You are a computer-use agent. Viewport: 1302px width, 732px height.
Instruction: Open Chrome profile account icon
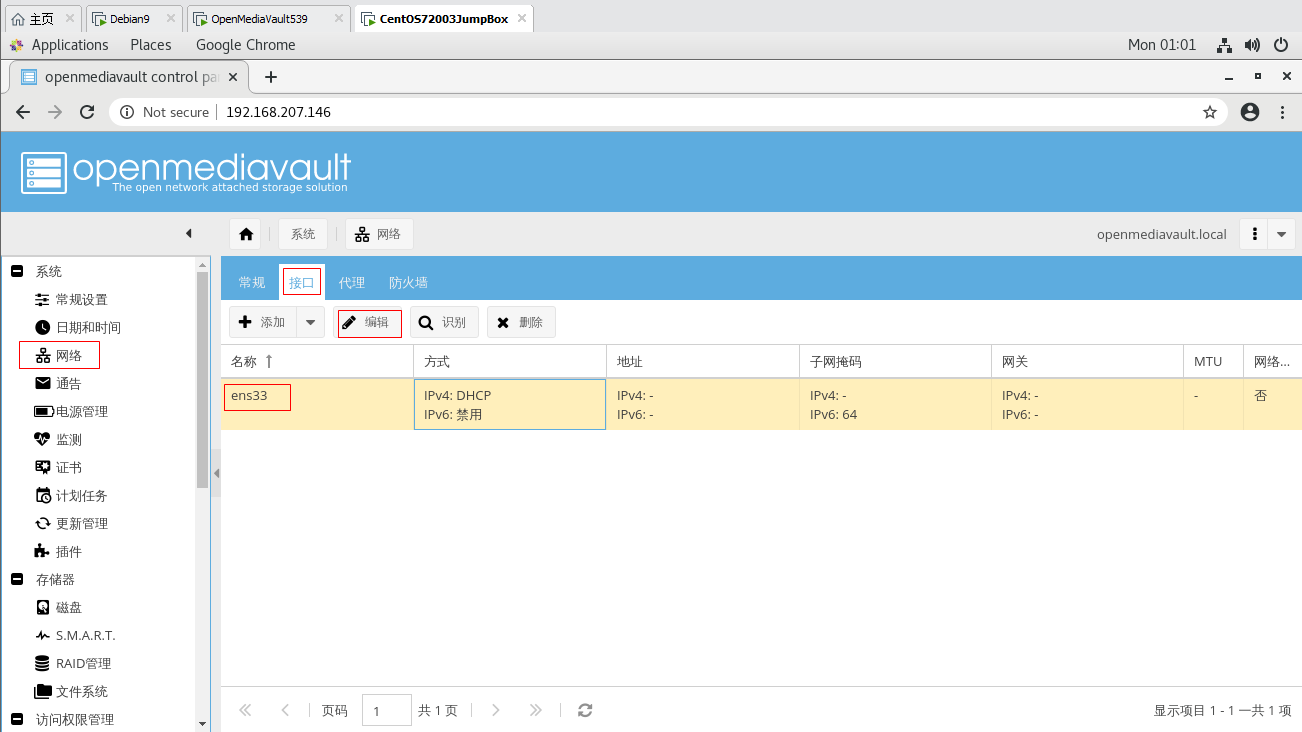click(1250, 112)
